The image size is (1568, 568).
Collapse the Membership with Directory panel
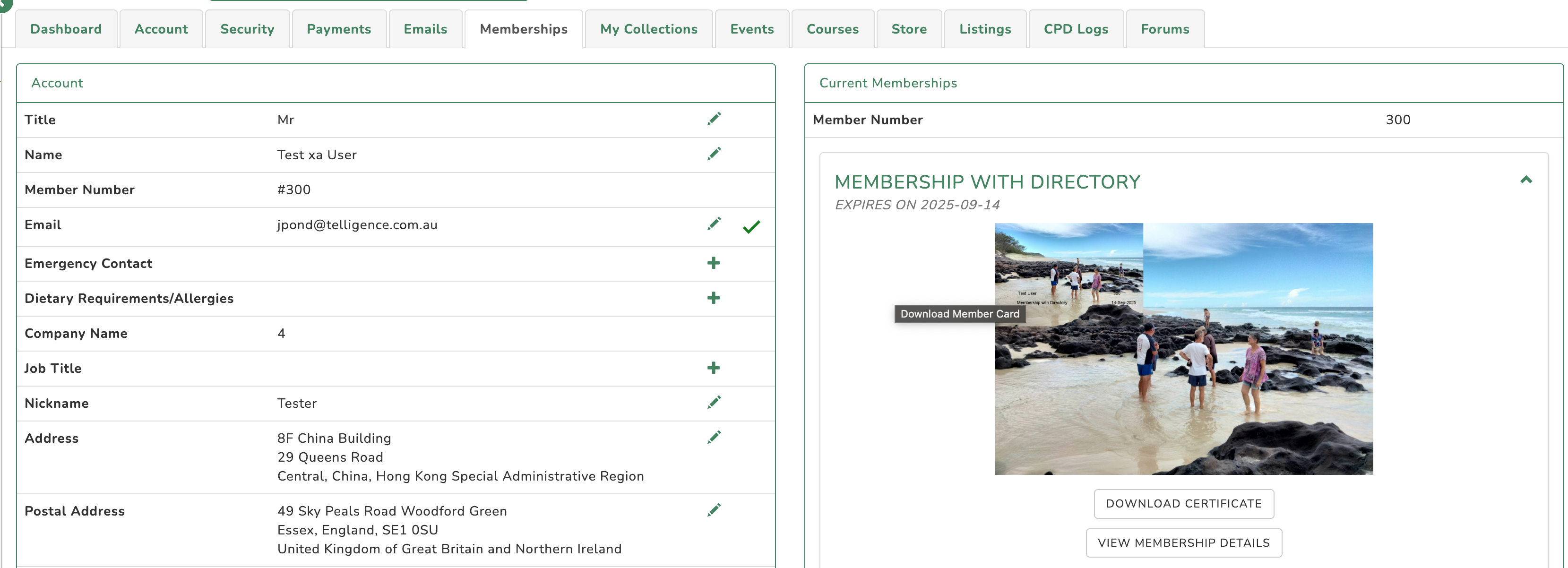coord(1525,180)
